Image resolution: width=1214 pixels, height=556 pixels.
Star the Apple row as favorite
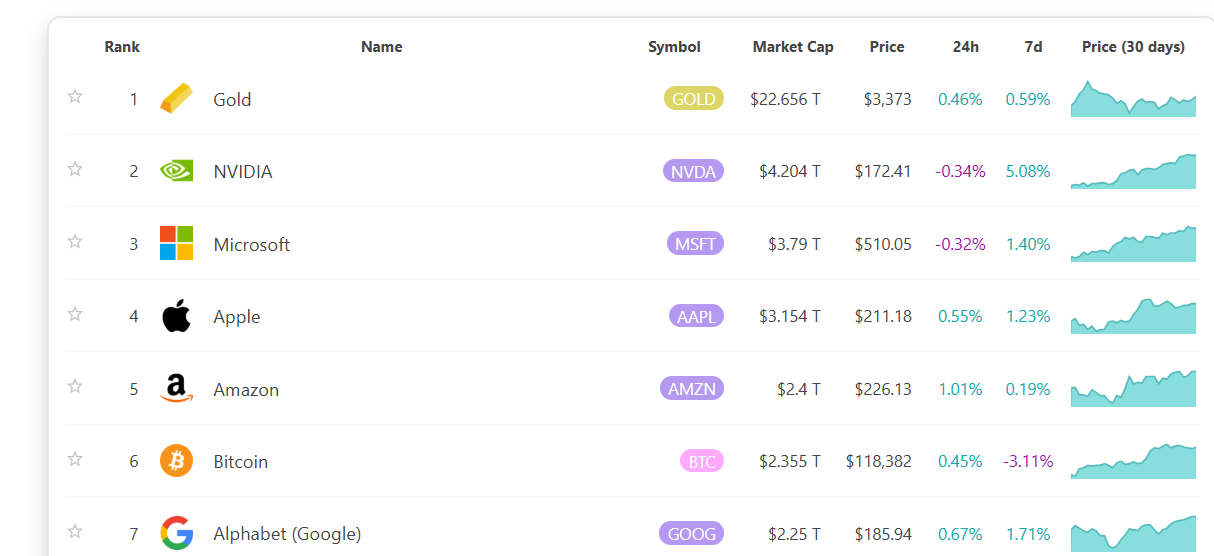point(75,314)
